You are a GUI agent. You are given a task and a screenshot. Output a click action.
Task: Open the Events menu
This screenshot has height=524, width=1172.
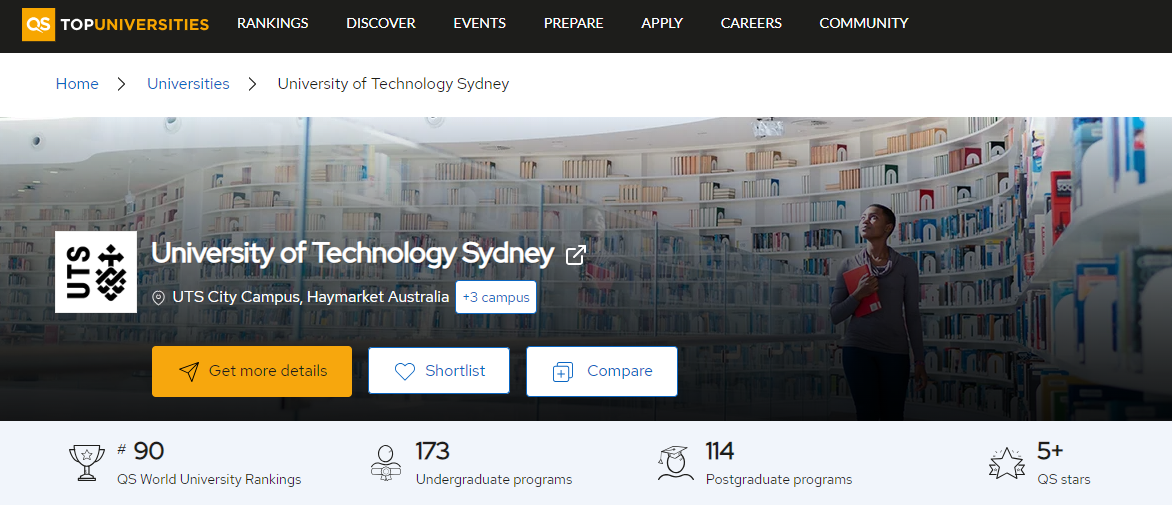480,23
